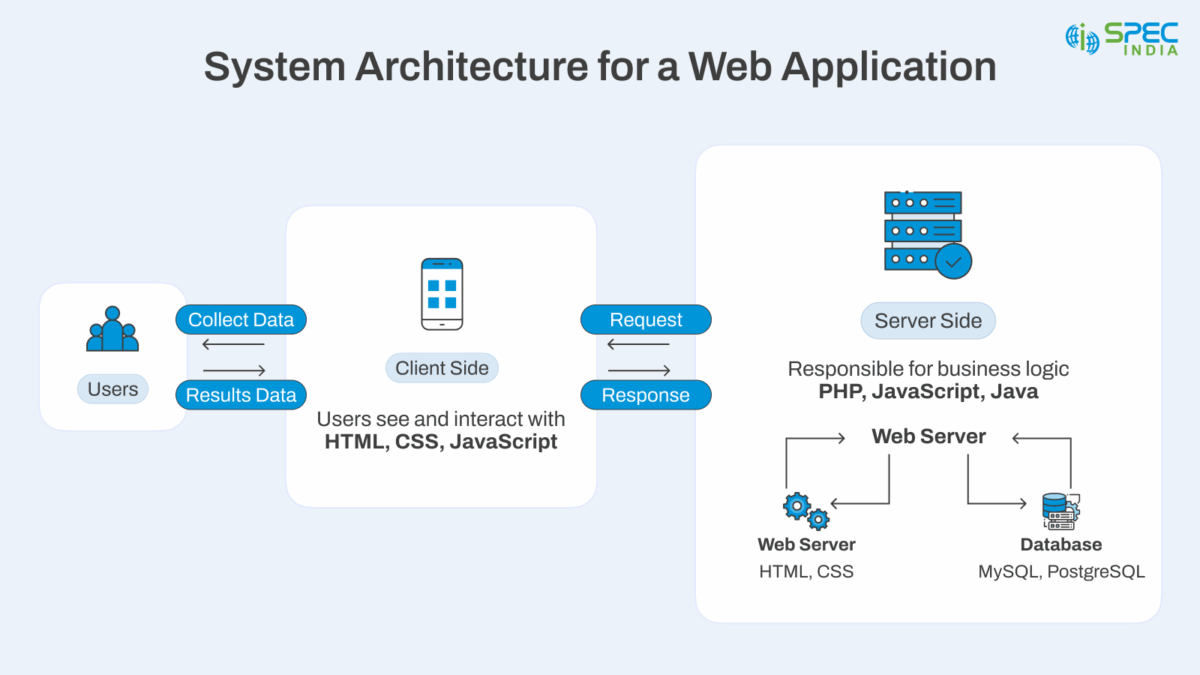1200x675 pixels.
Task: Click the MySQL, PostgreSQL text
Action: tap(1061, 572)
